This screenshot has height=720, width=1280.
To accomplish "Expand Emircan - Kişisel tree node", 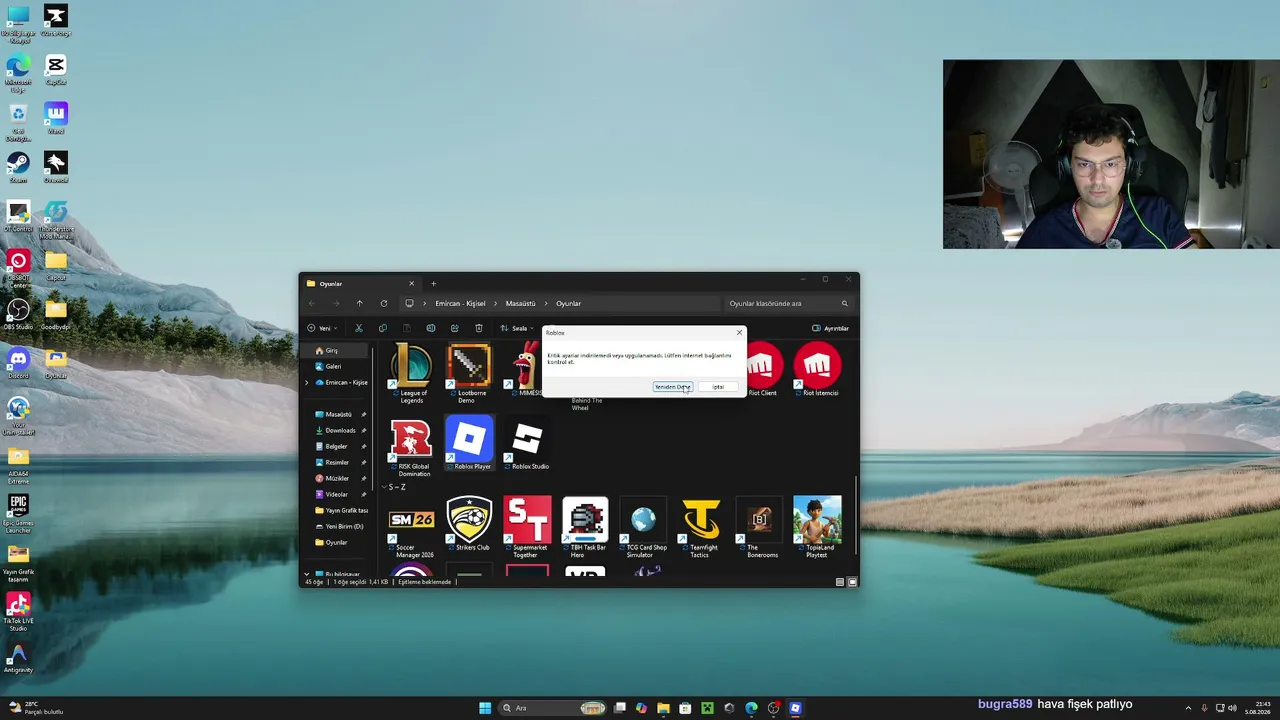I will coord(307,382).
